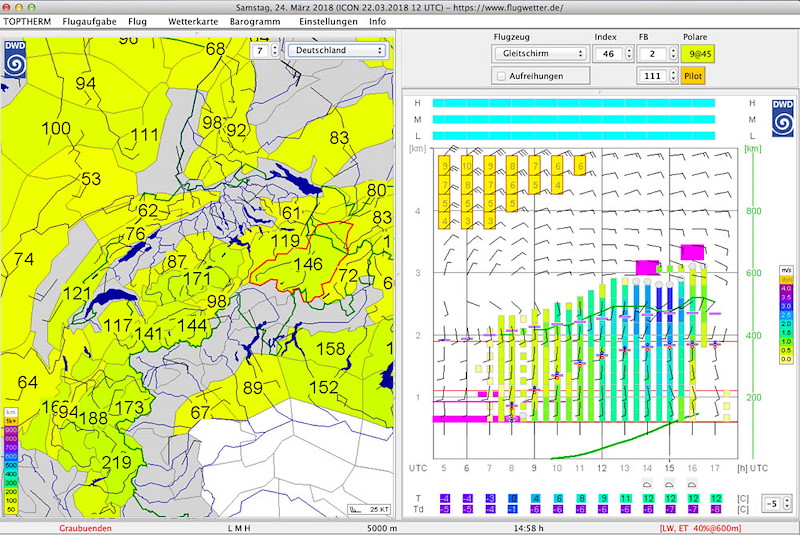Screen dimensions: 800x535
Task: Increase the 111 stepper value
Action: click(673, 72)
